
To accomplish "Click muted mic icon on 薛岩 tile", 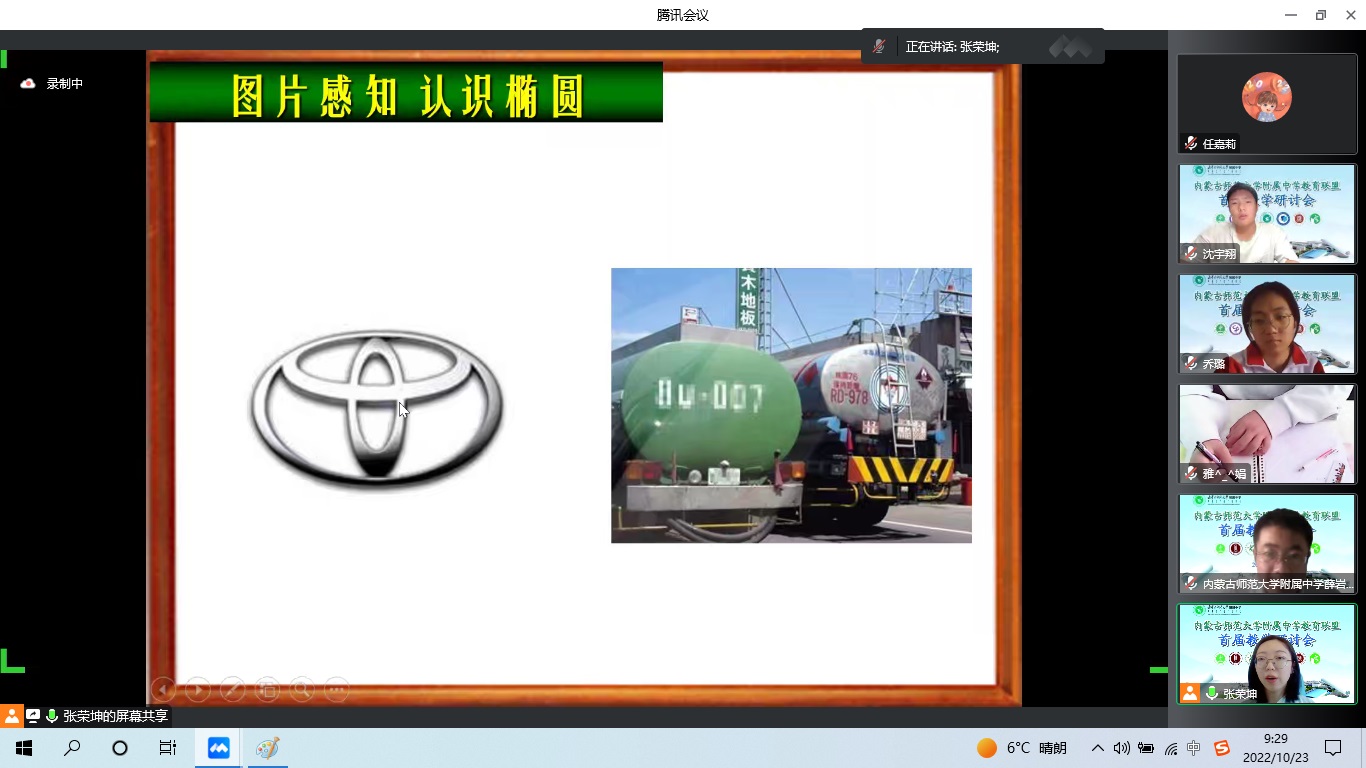I will (1190, 583).
